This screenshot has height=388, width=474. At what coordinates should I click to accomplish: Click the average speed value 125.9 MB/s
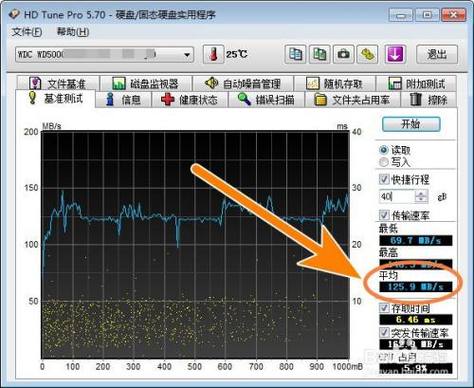pos(416,287)
